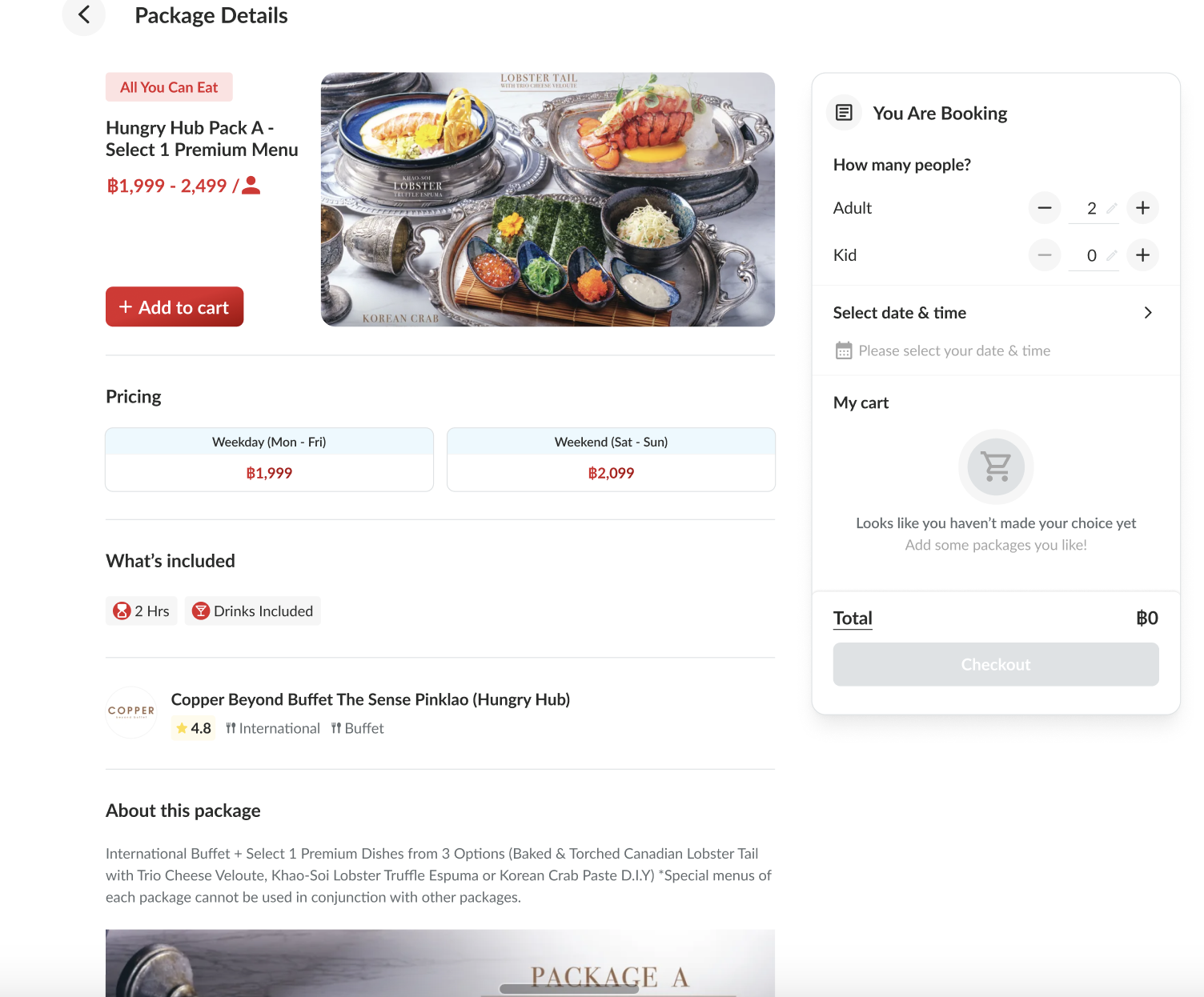Open the lobster package photo

(x=548, y=199)
